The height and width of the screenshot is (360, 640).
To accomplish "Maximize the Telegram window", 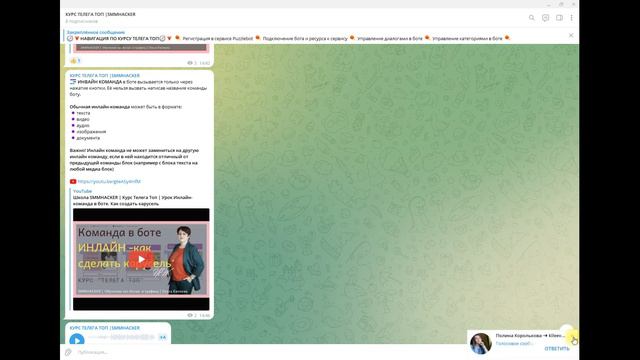I will [x=561, y=4].
